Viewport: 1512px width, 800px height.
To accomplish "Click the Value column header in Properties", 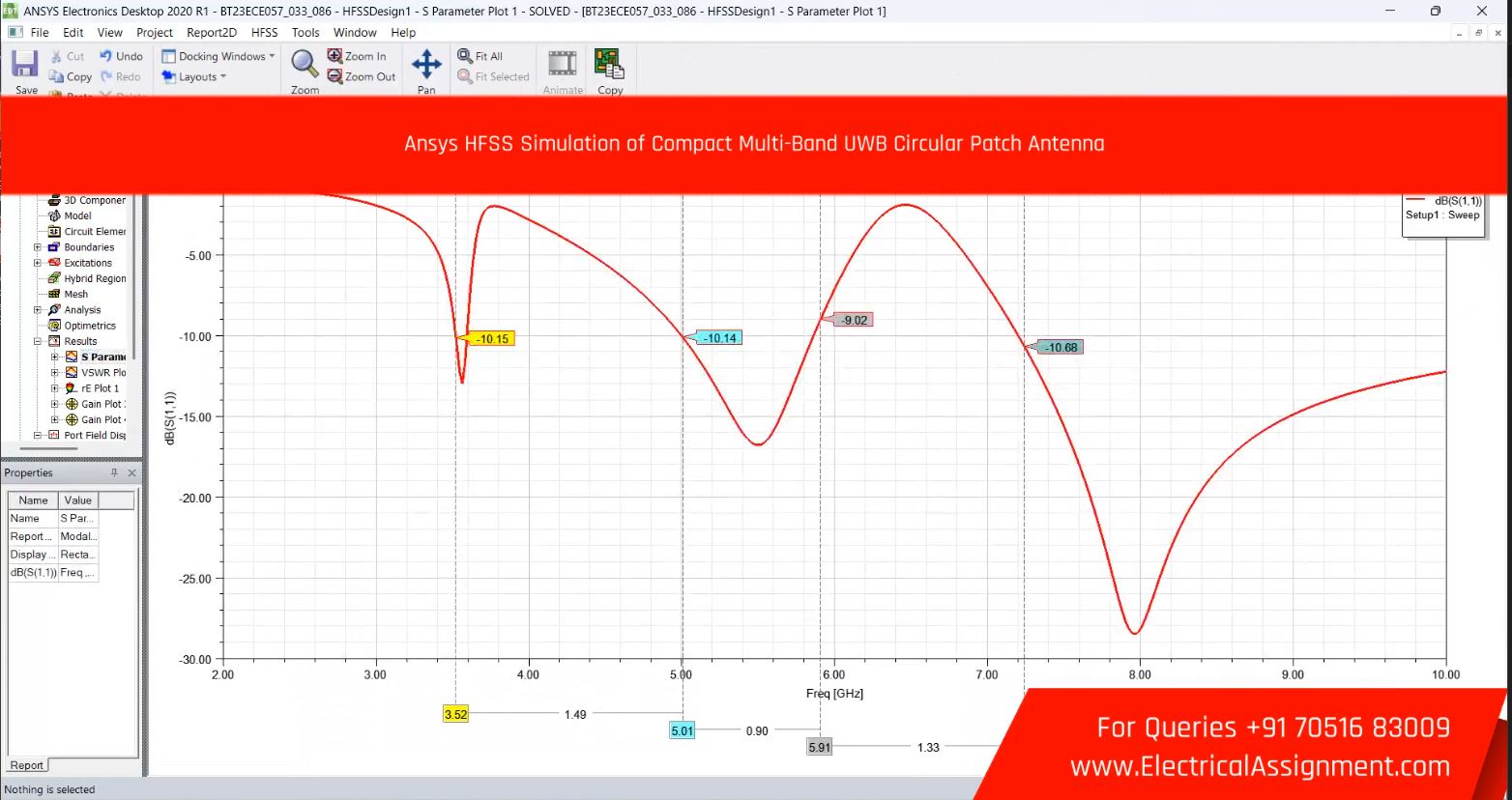I will pyautogui.click(x=78, y=500).
